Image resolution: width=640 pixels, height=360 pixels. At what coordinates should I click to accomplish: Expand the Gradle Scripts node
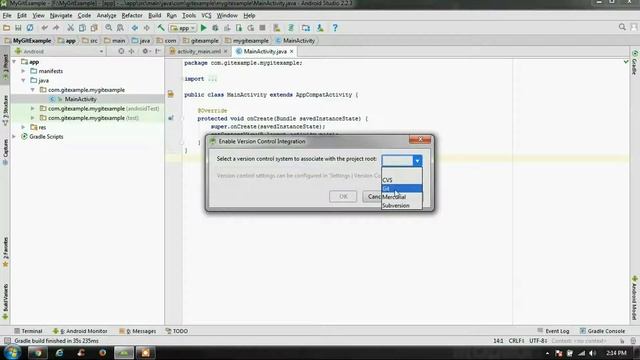(14, 137)
